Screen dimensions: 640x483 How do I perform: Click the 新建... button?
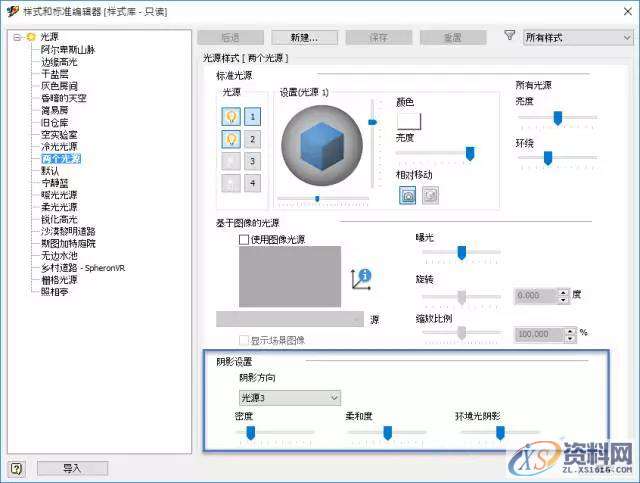(304, 38)
